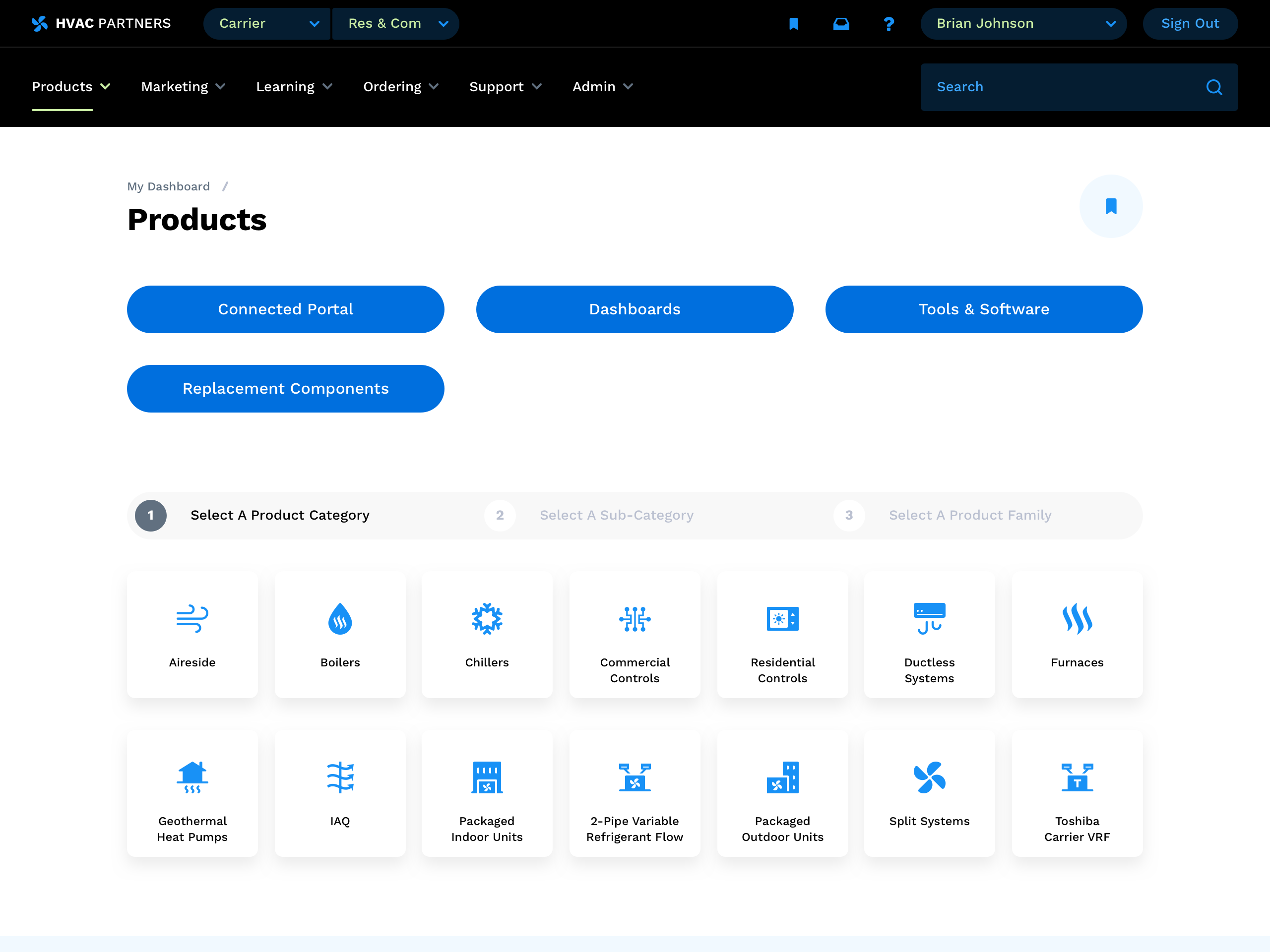1270x952 pixels.
Task: Select the Geothermal Heat Pumps house icon
Action: (192, 777)
